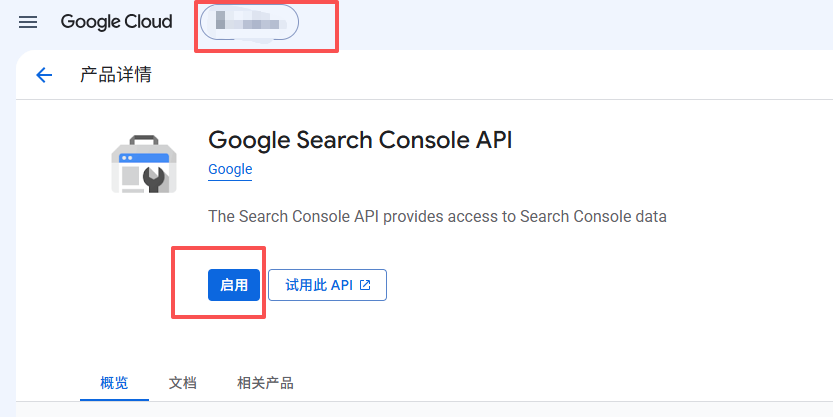Screen dimensions: 833x417
Task: Switch to the 文档 tab
Action: 183,383
